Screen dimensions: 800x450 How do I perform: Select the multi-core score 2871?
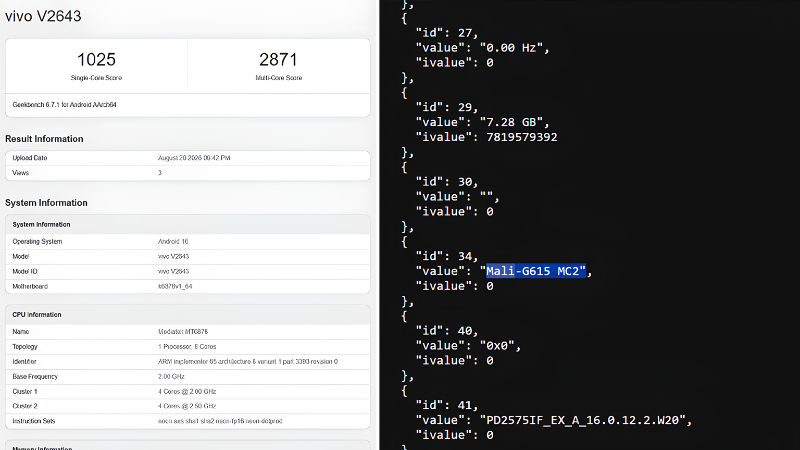click(279, 60)
